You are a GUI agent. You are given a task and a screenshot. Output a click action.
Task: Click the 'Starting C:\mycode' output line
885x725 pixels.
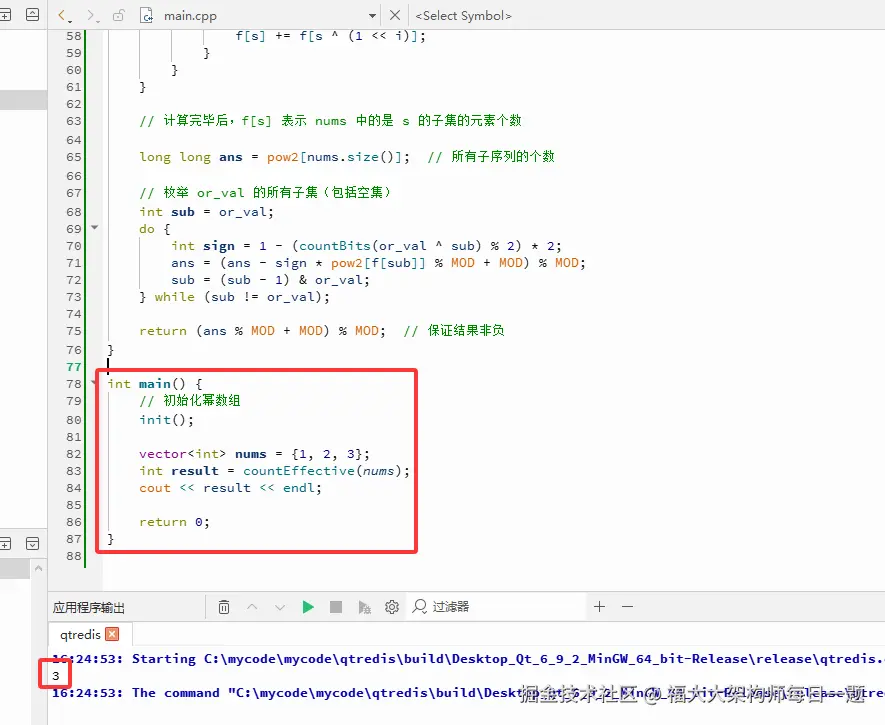pyautogui.click(x=468, y=659)
